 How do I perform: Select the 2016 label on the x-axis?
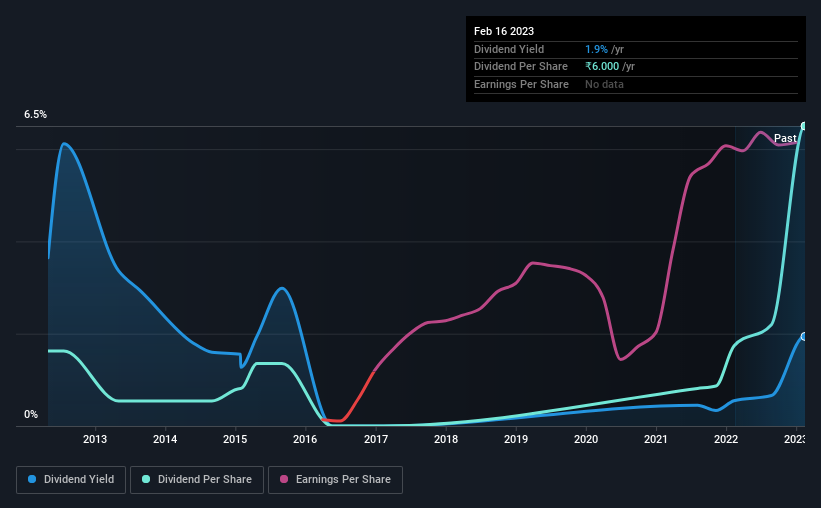pyautogui.click(x=305, y=439)
